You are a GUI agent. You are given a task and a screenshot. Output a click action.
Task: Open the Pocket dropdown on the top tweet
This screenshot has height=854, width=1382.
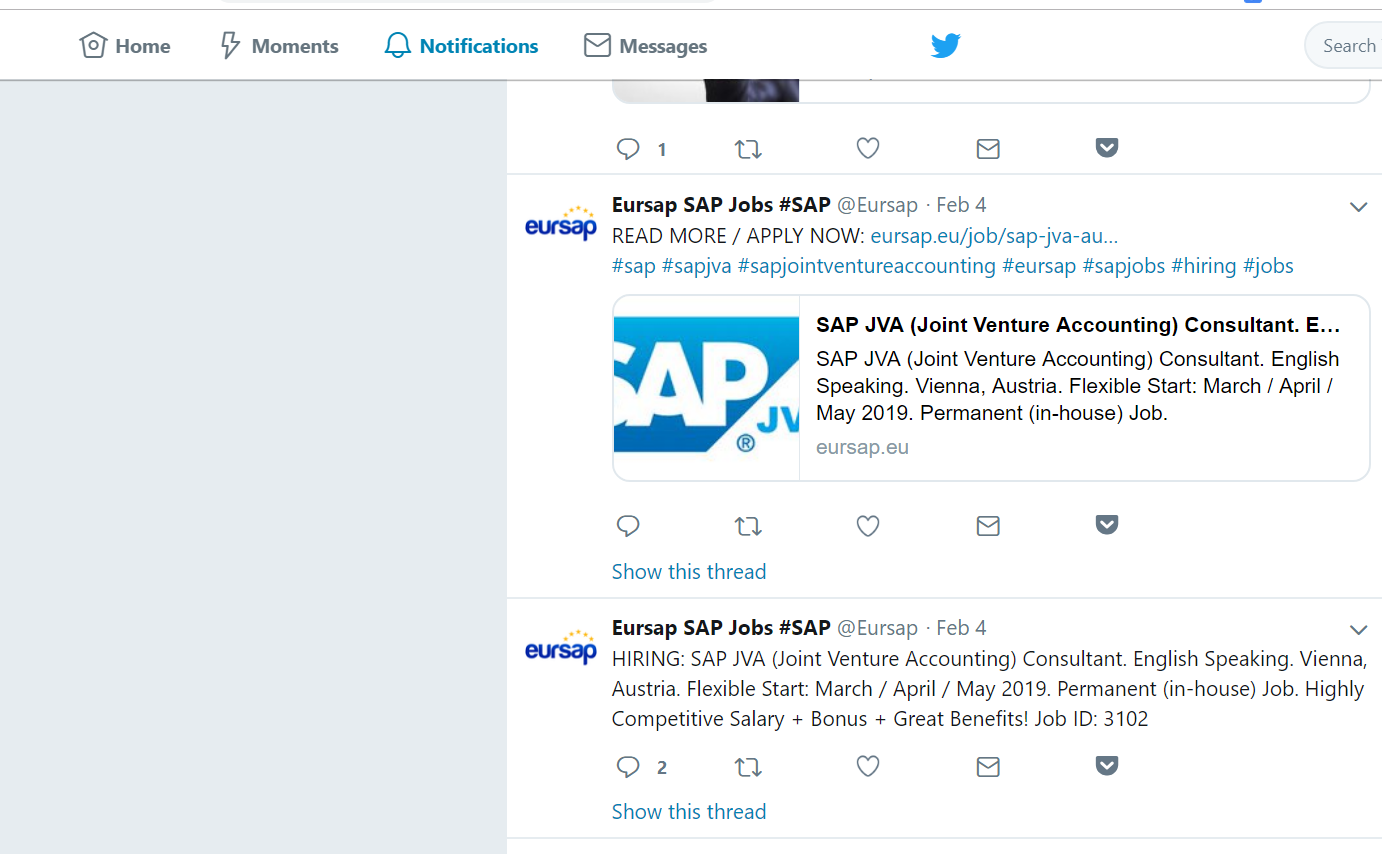[x=1106, y=148]
